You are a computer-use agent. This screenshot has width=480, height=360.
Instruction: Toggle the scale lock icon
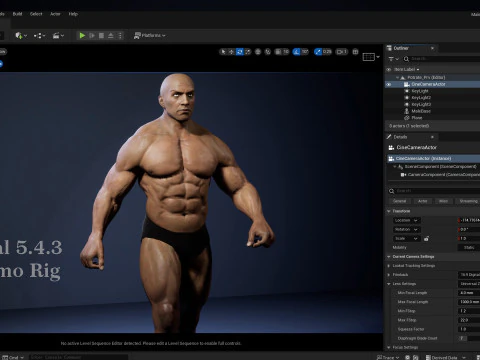[426, 239]
